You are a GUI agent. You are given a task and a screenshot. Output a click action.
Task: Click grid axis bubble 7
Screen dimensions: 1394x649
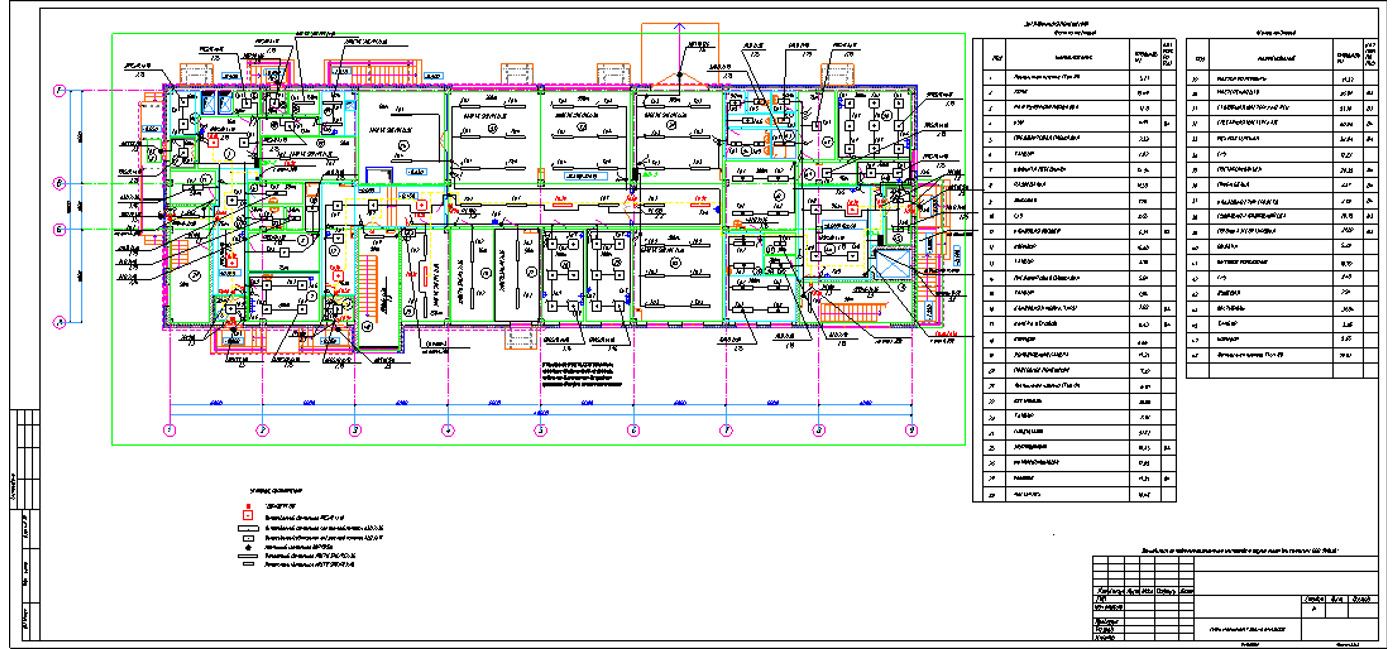pos(726,430)
